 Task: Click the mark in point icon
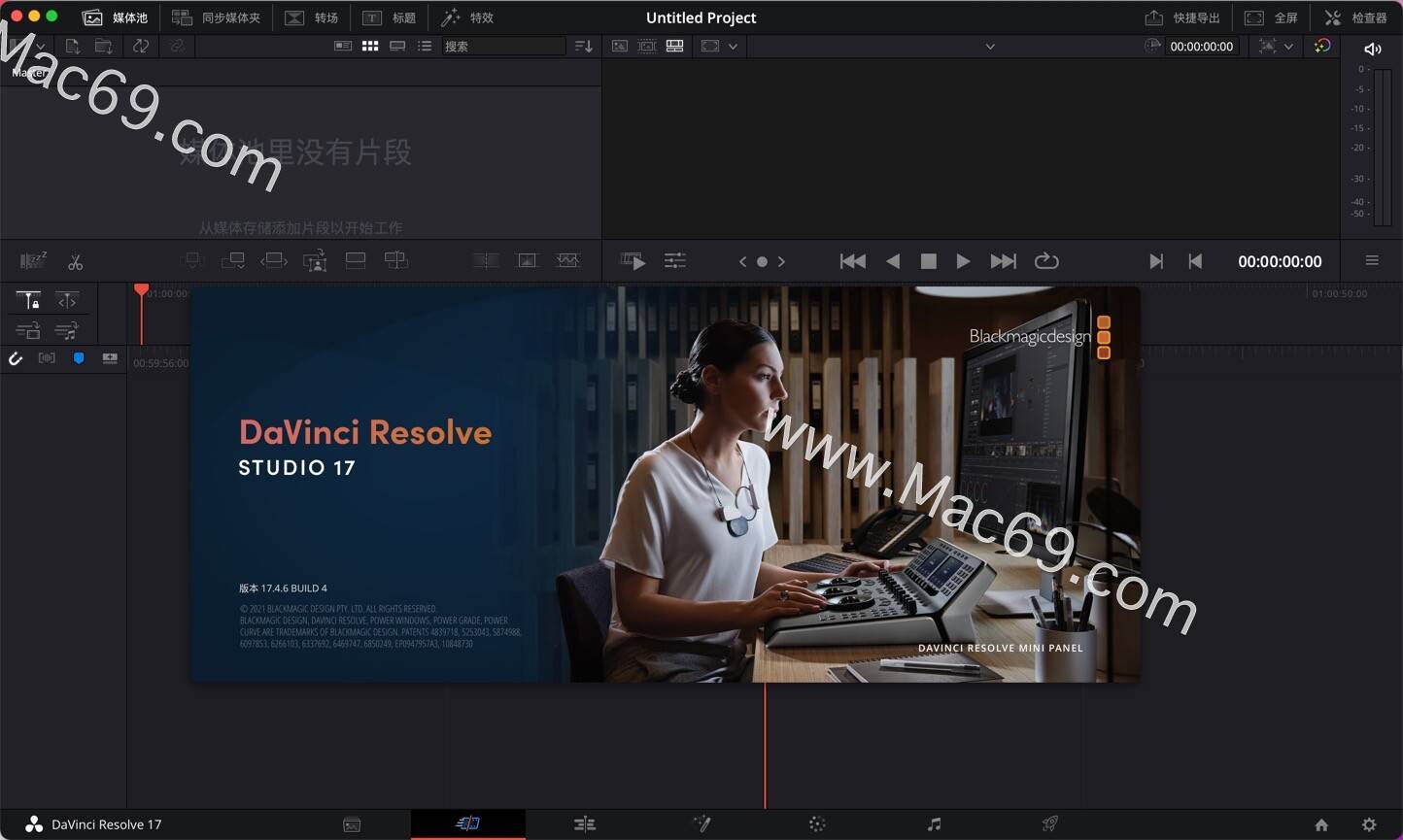coord(1156,261)
